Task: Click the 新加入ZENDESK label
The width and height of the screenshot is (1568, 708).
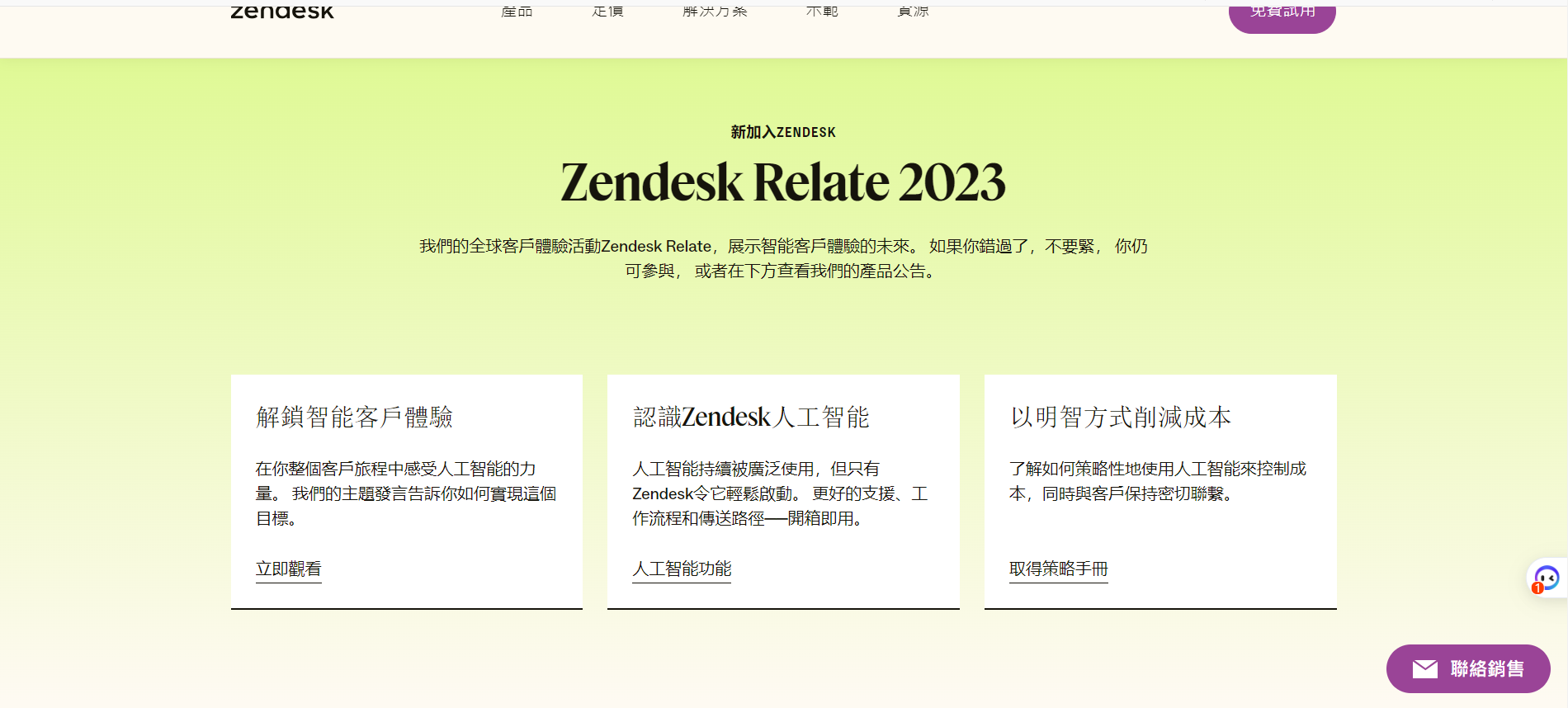Action: tap(783, 132)
